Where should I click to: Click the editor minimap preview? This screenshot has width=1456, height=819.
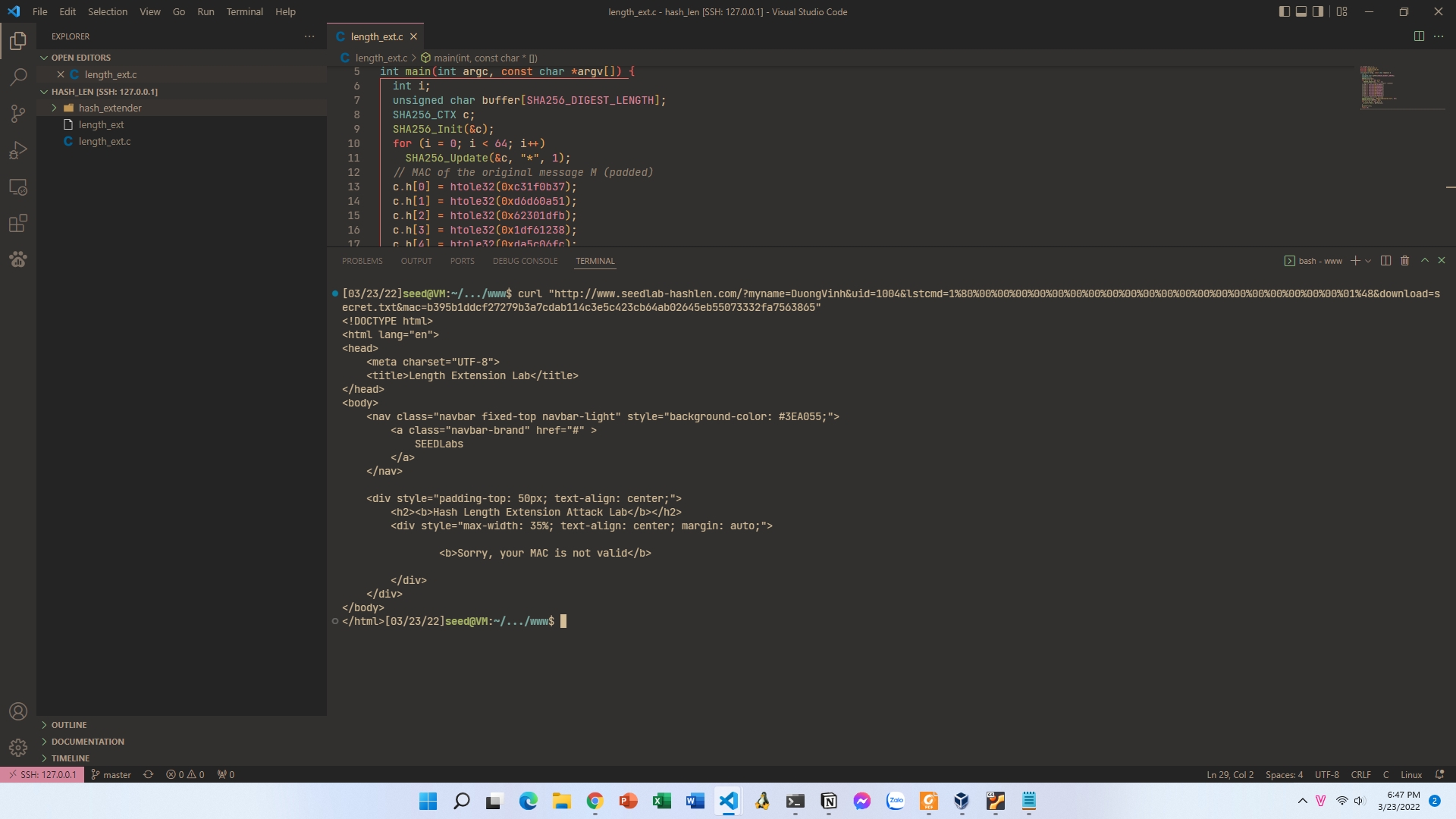click(x=1378, y=87)
